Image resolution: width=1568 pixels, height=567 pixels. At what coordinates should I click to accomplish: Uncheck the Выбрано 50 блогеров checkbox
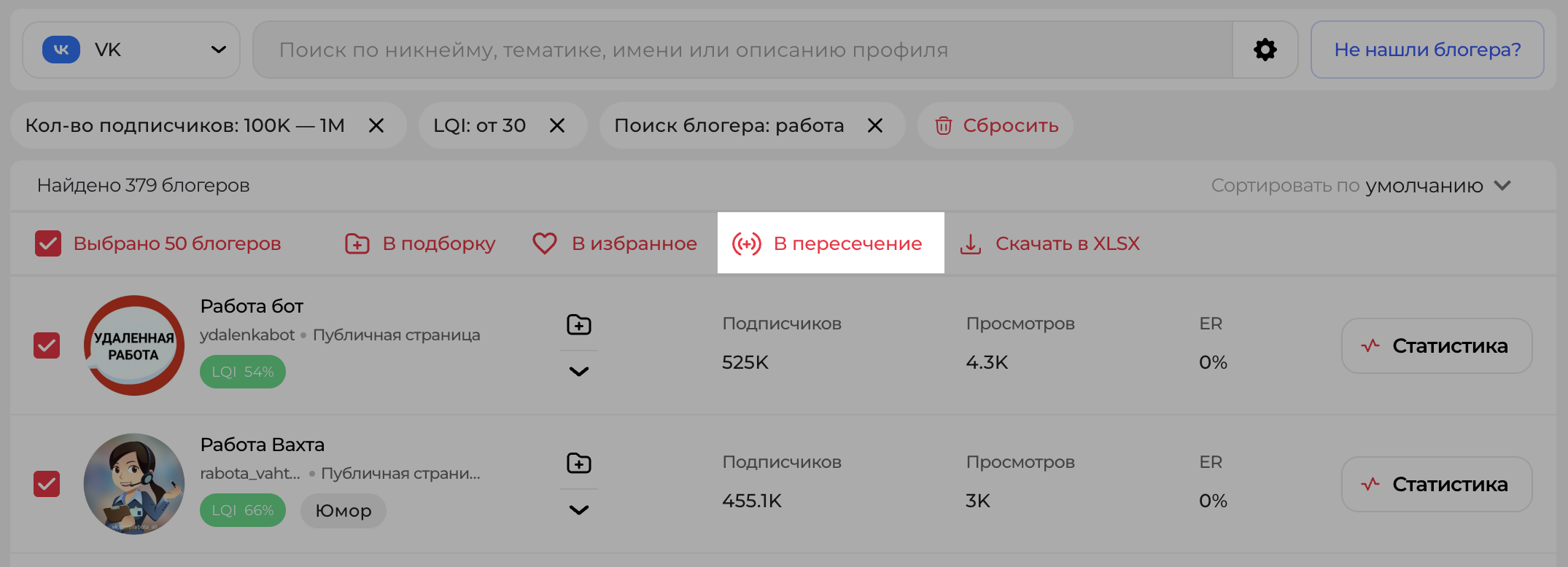coord(48,243)
